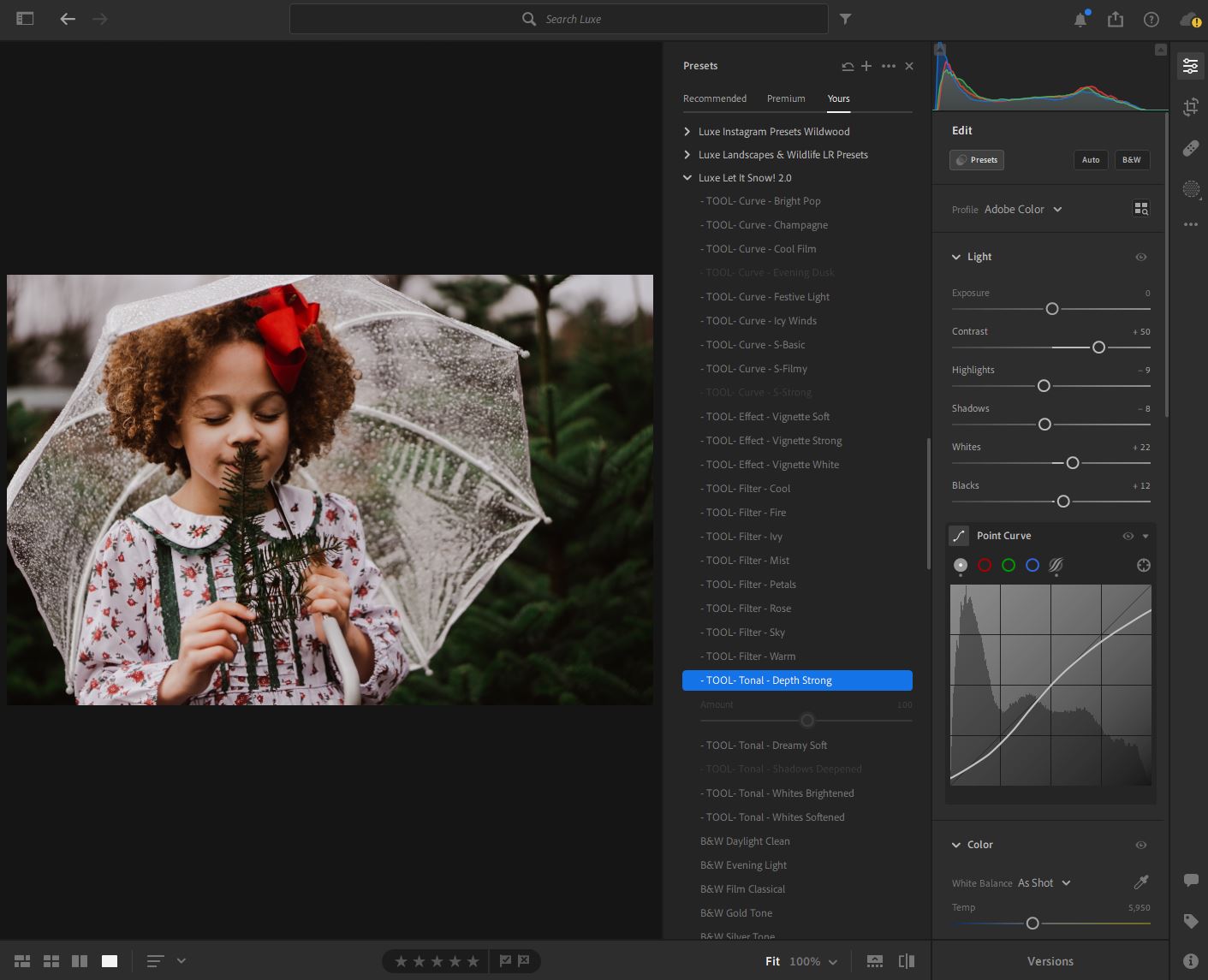Click the Contrast slider handle
Image resolution: width=1208 pixels, height=980 pixels.
click(x=1098, y=347)
